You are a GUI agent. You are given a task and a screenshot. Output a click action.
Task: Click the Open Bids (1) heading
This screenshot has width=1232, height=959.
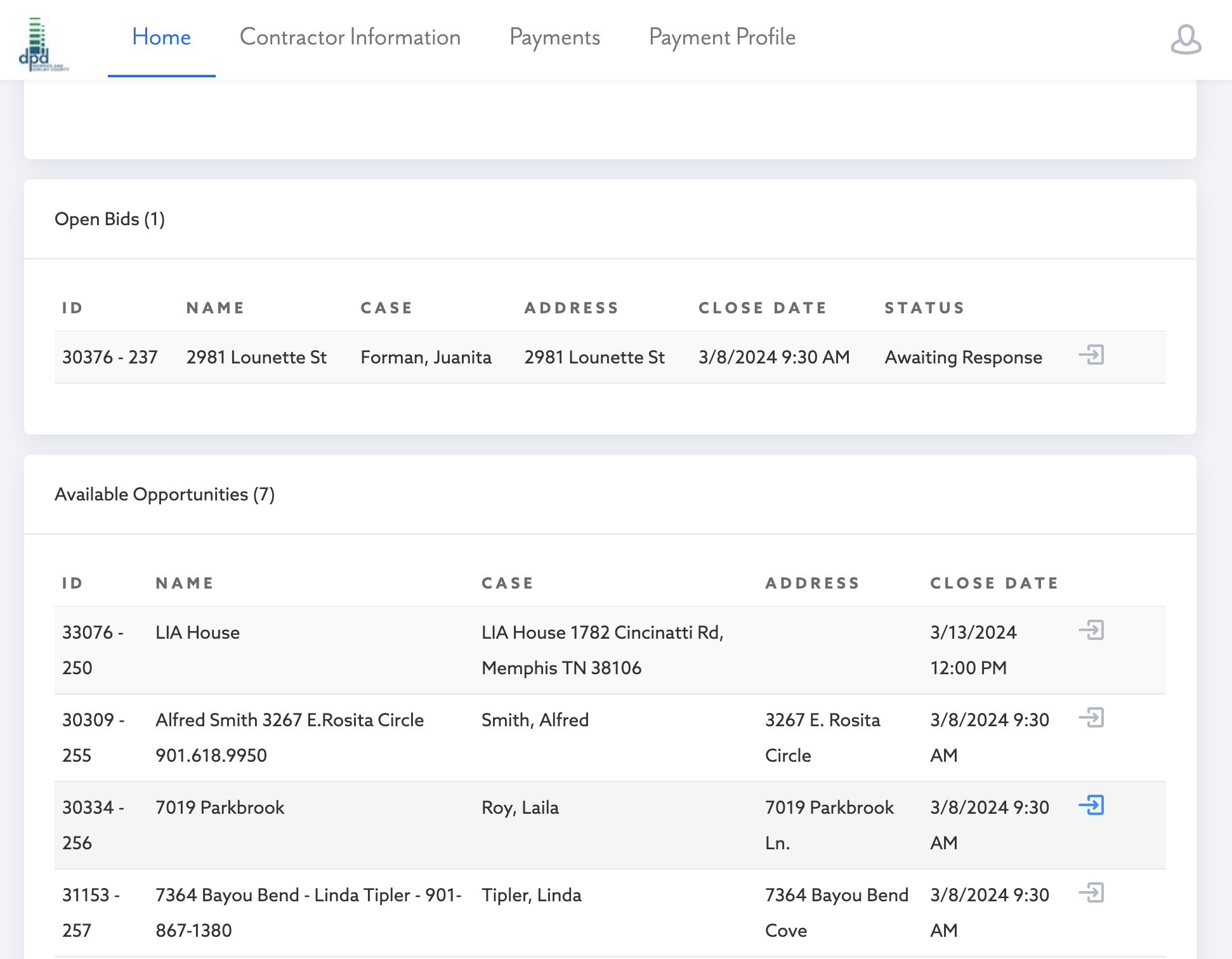(110, 219)
